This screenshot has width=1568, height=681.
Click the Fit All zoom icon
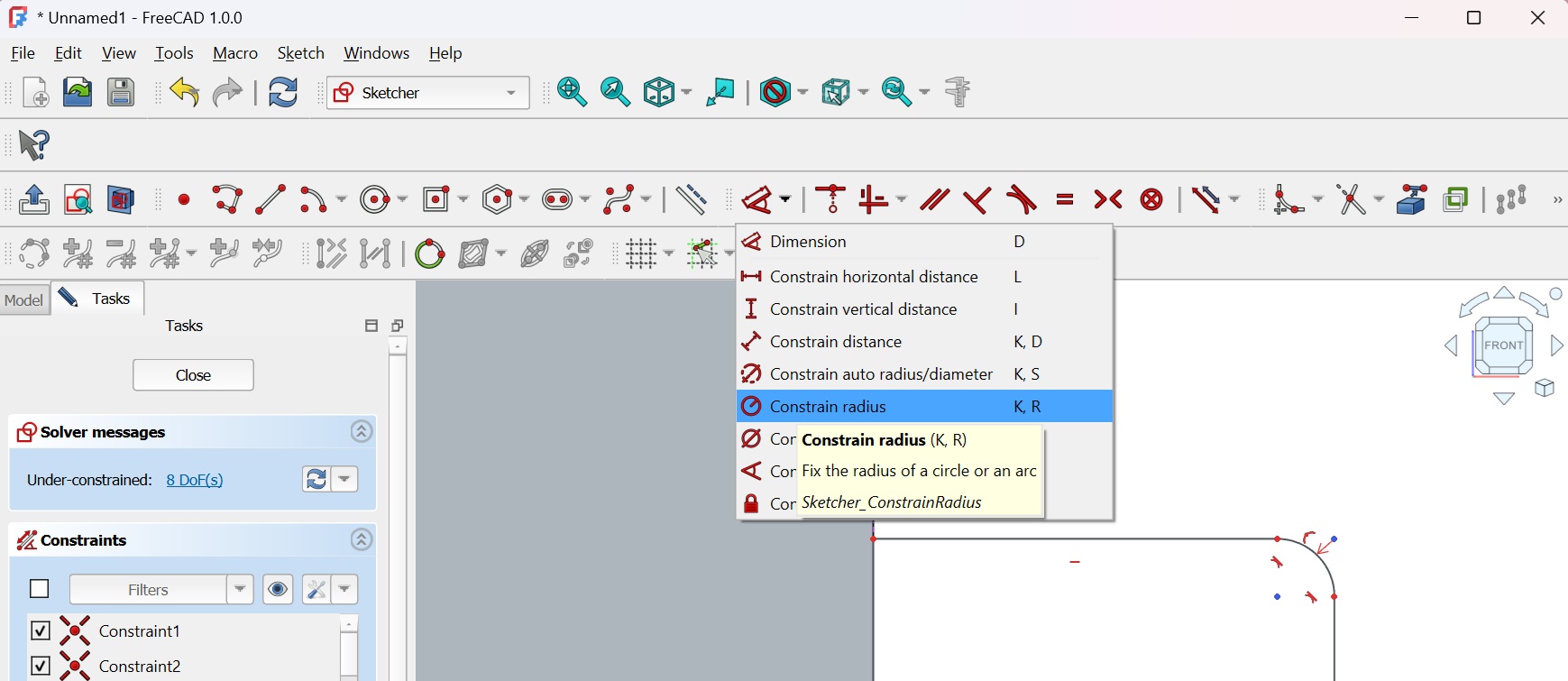(573, 92)
